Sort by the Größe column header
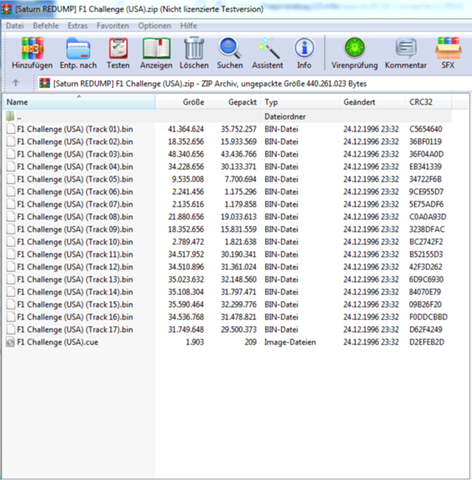This screenshot has width=472, height=480. click(181, 102)
